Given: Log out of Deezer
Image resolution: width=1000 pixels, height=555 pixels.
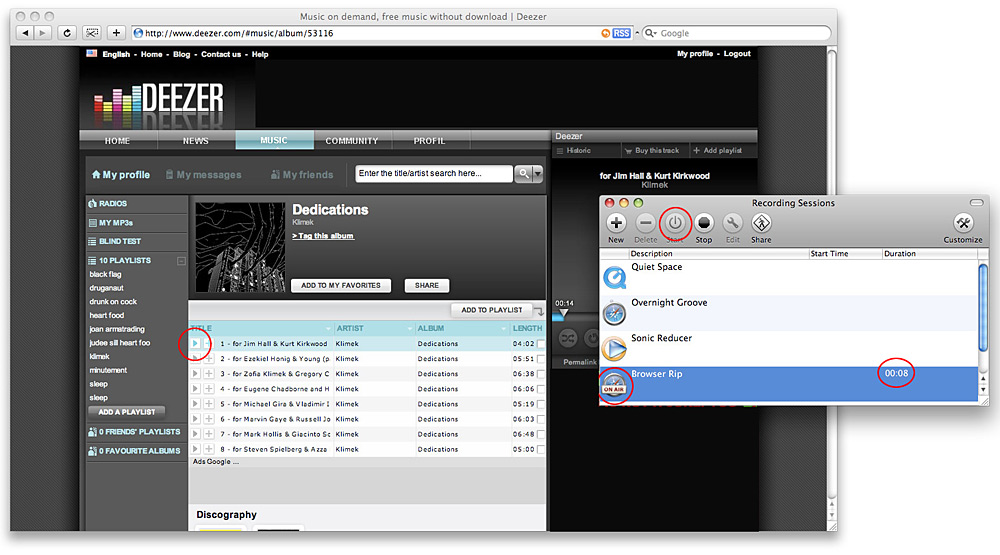Looking at the screenshot, I should 737,54.
